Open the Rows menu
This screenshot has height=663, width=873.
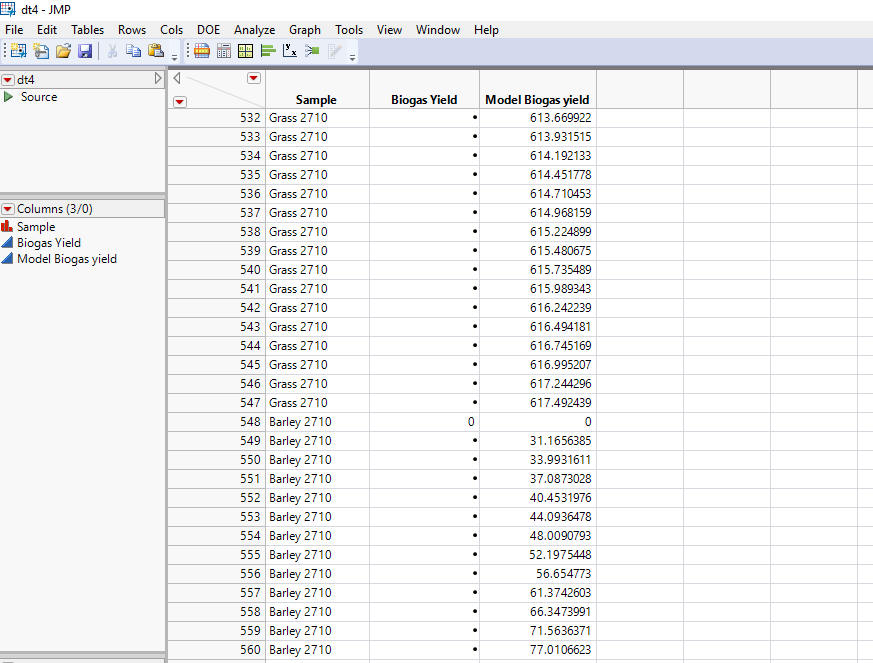pyautogui.click(x=132, y=30)
